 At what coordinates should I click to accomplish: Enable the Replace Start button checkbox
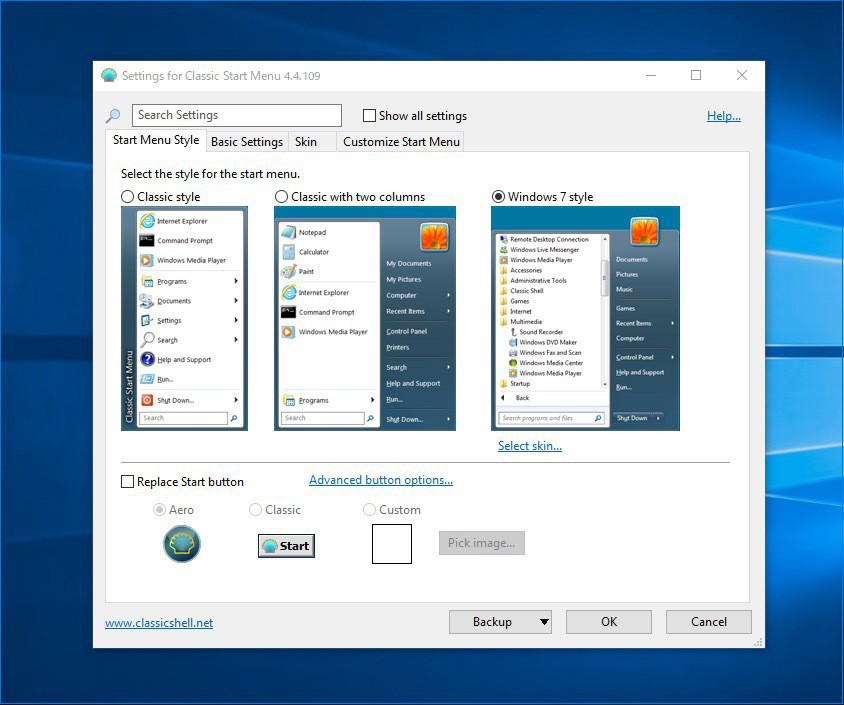coord(128,482)
